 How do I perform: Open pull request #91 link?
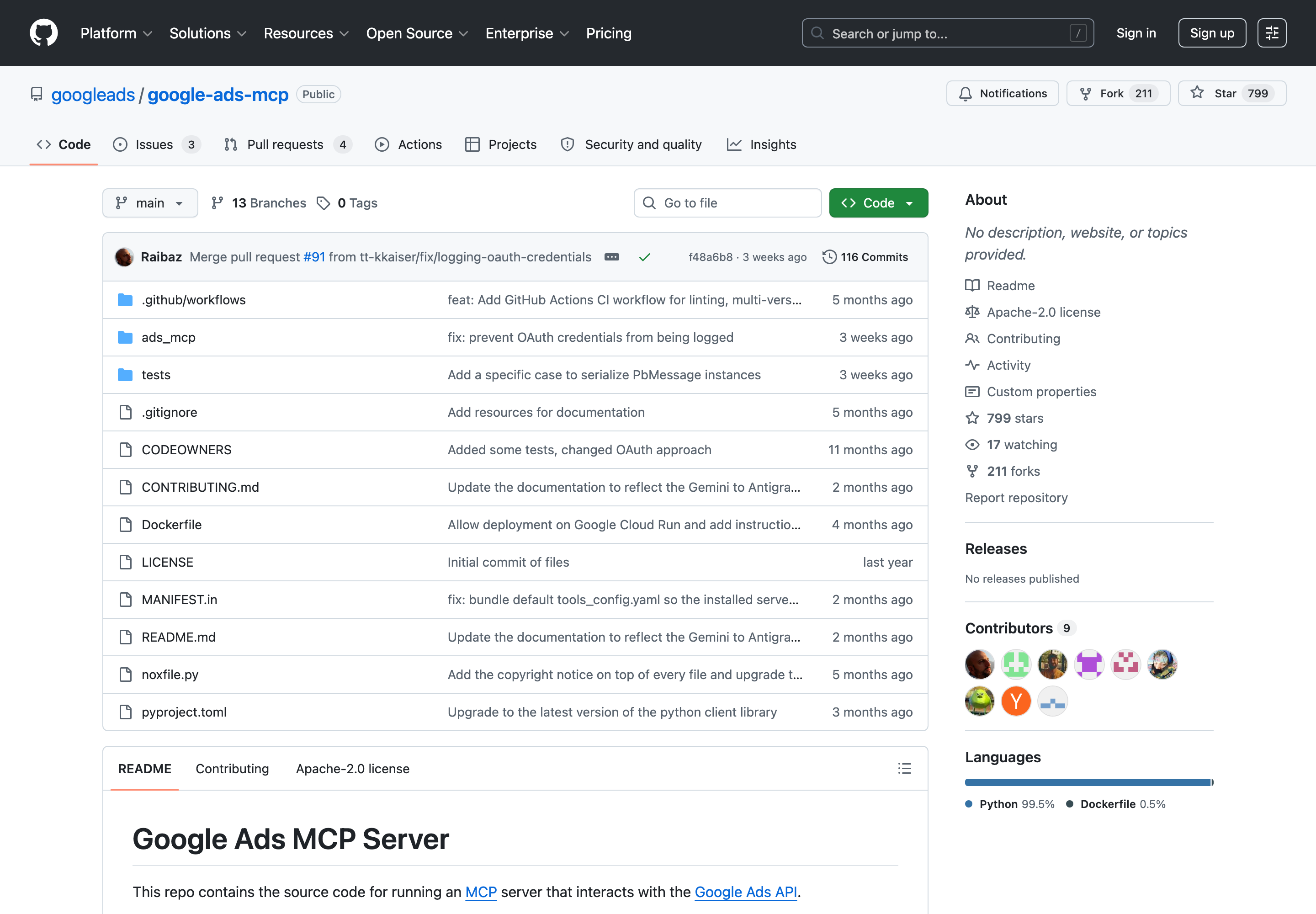coord(314,257)
